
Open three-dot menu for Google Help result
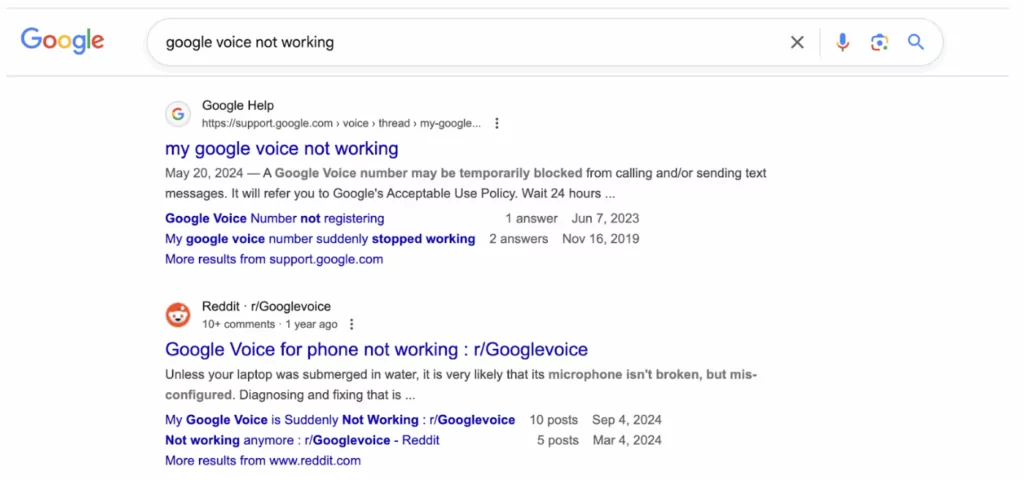(x=497, y=124)
